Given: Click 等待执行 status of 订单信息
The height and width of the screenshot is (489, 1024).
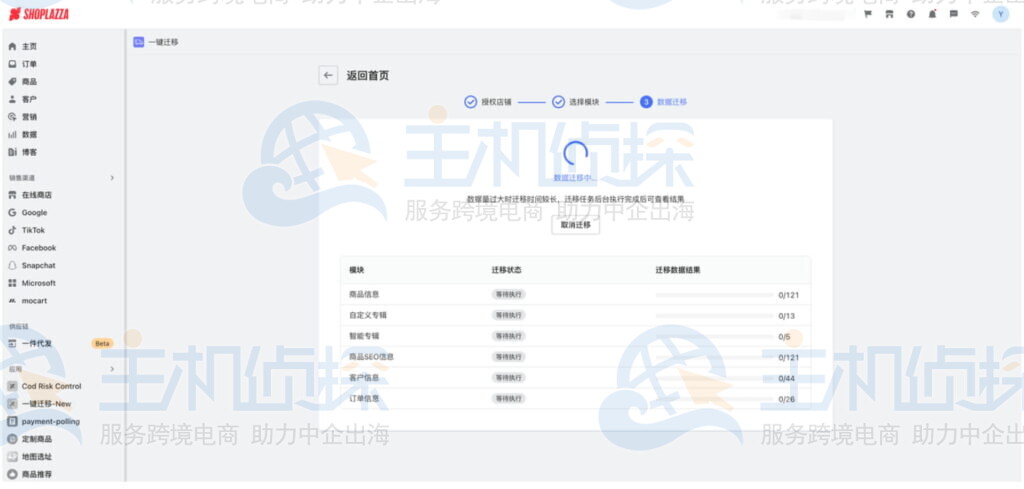Looking at the screenshot, I should 508,399.
